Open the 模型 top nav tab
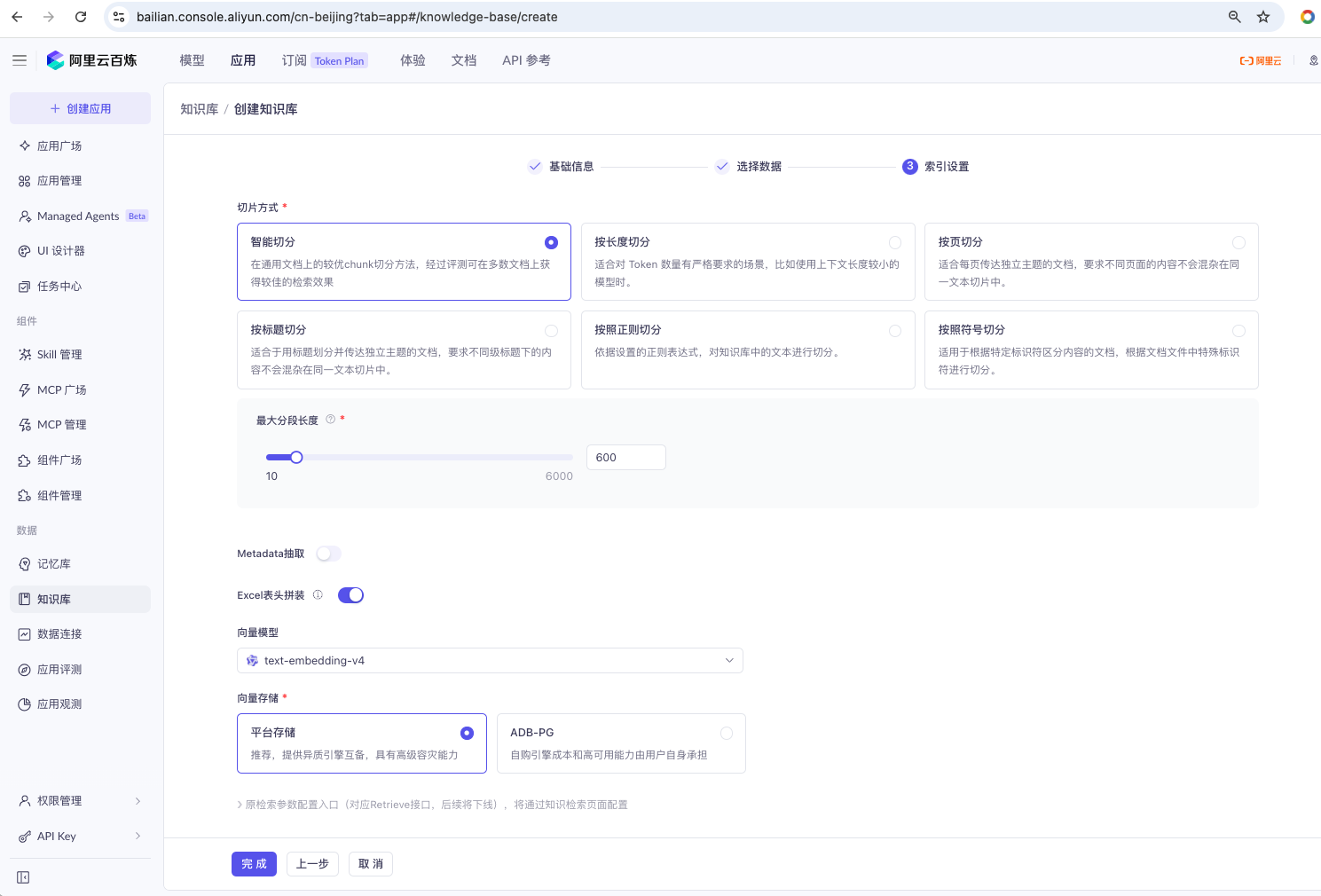The width and height of the screenshot is (1321, 896). [192, 60]
